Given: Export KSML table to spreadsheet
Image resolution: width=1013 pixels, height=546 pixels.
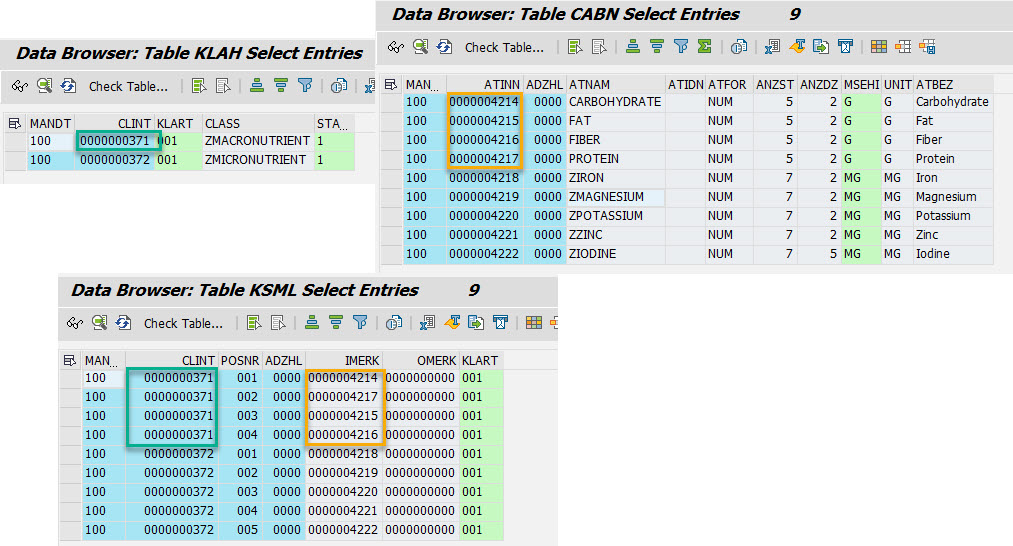Looking at the screenshot, I should click(427, 322).
